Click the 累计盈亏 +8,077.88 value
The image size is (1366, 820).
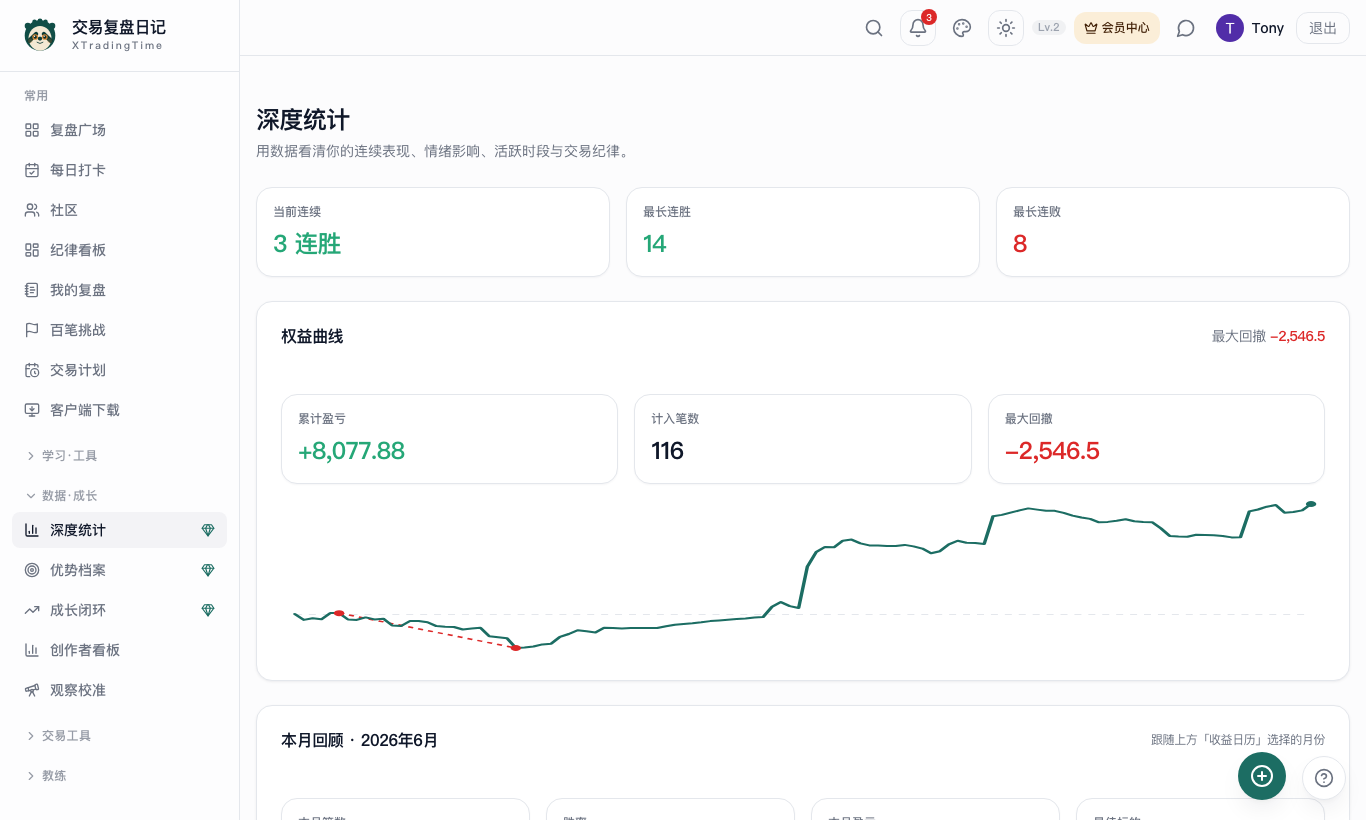click(x=351, y=451)
